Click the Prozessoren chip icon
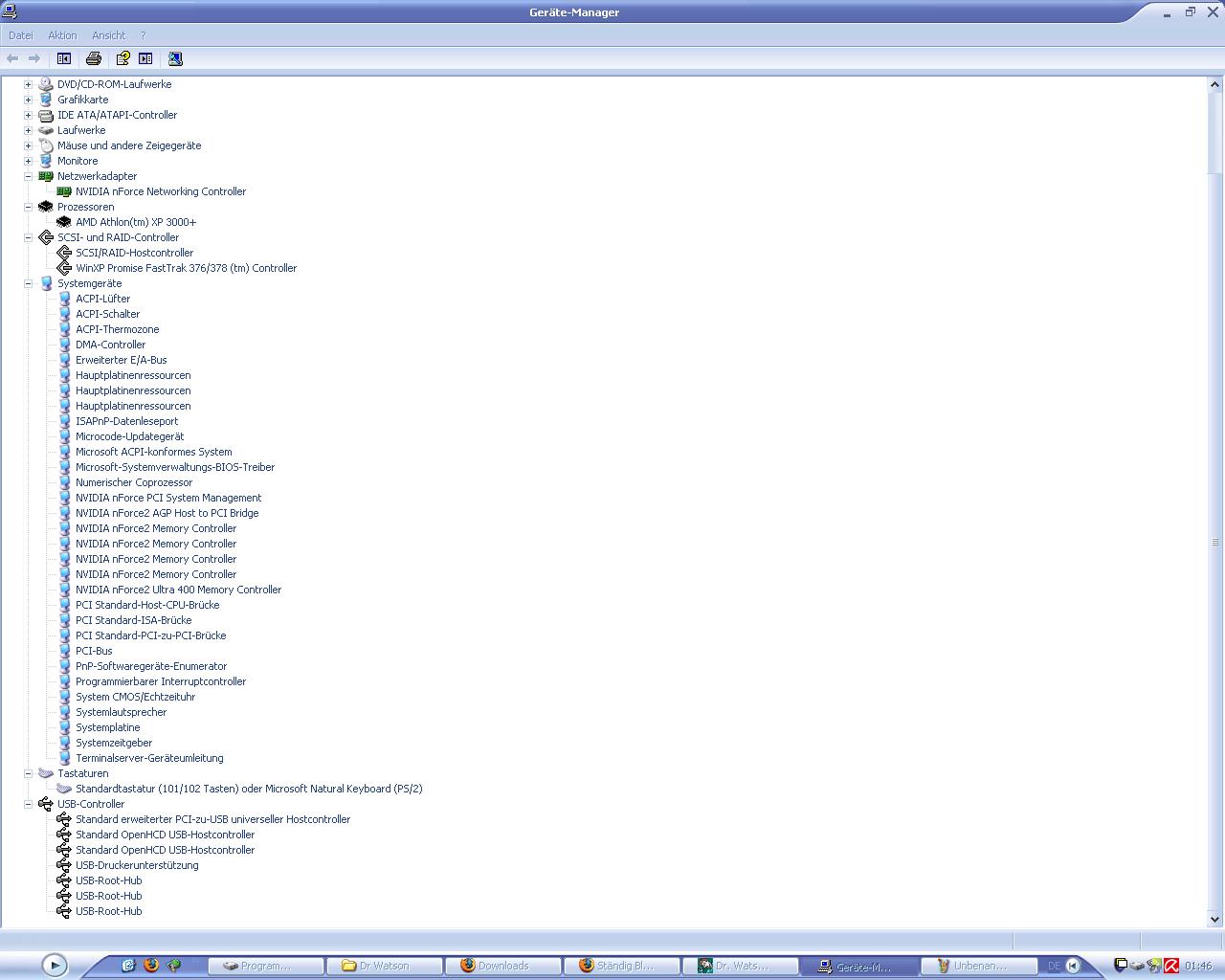1225x980 pixels. coord(45,207)
